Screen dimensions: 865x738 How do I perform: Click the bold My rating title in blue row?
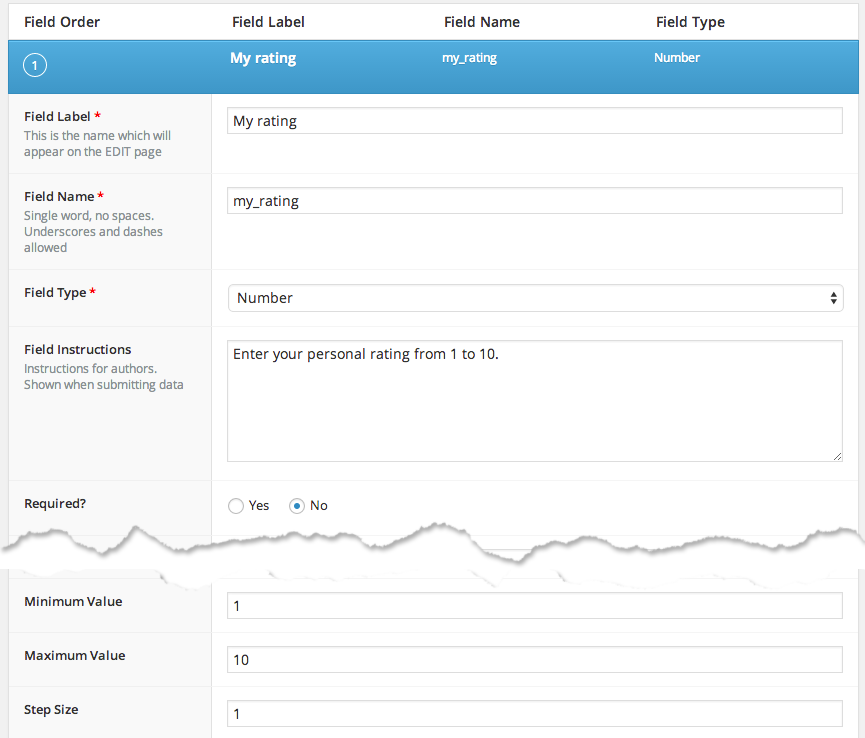point(263,58)
